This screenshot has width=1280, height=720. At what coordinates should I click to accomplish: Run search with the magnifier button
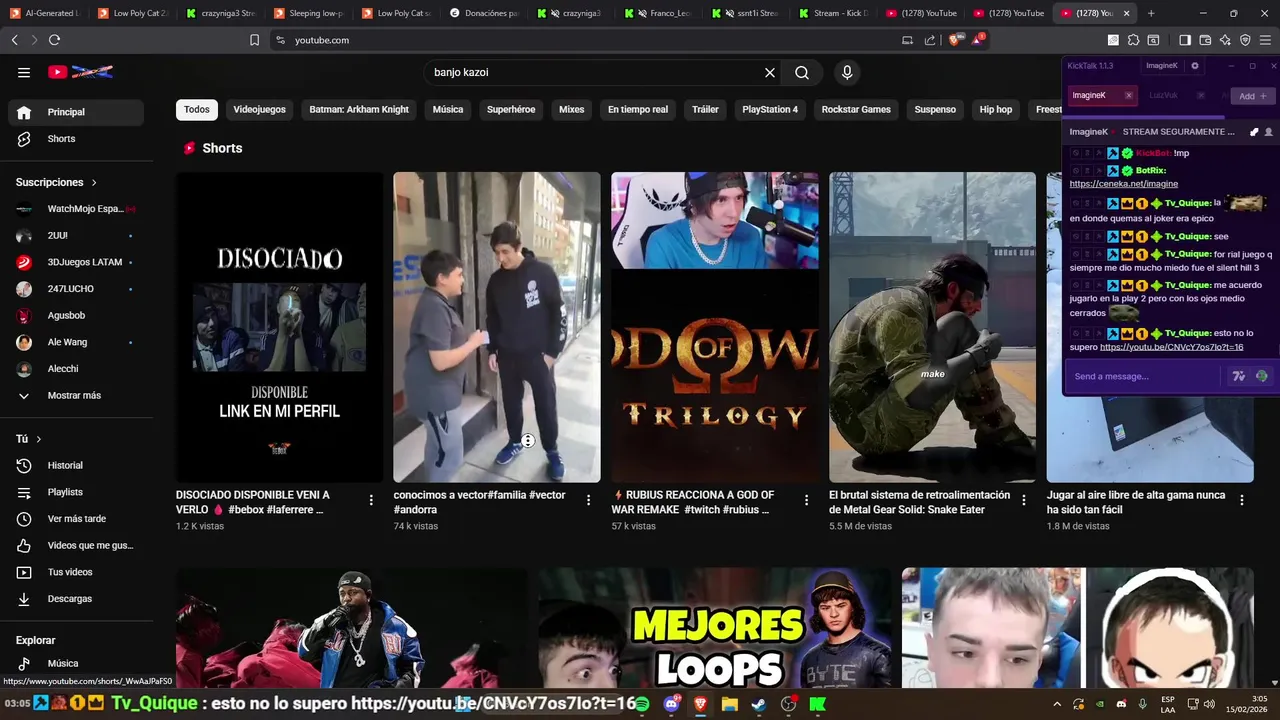tap(802, 72)
